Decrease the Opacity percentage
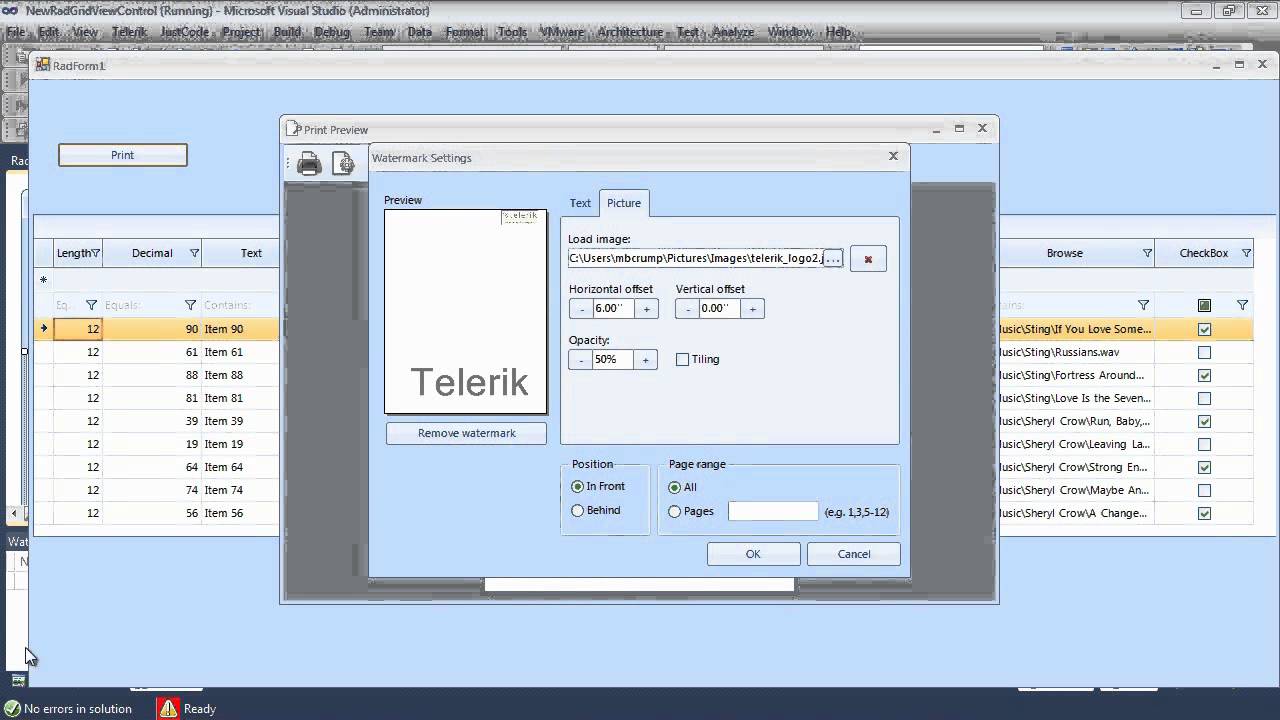Screen dimensions: 1280x720 pyautogui.click(x=581, y=359)
